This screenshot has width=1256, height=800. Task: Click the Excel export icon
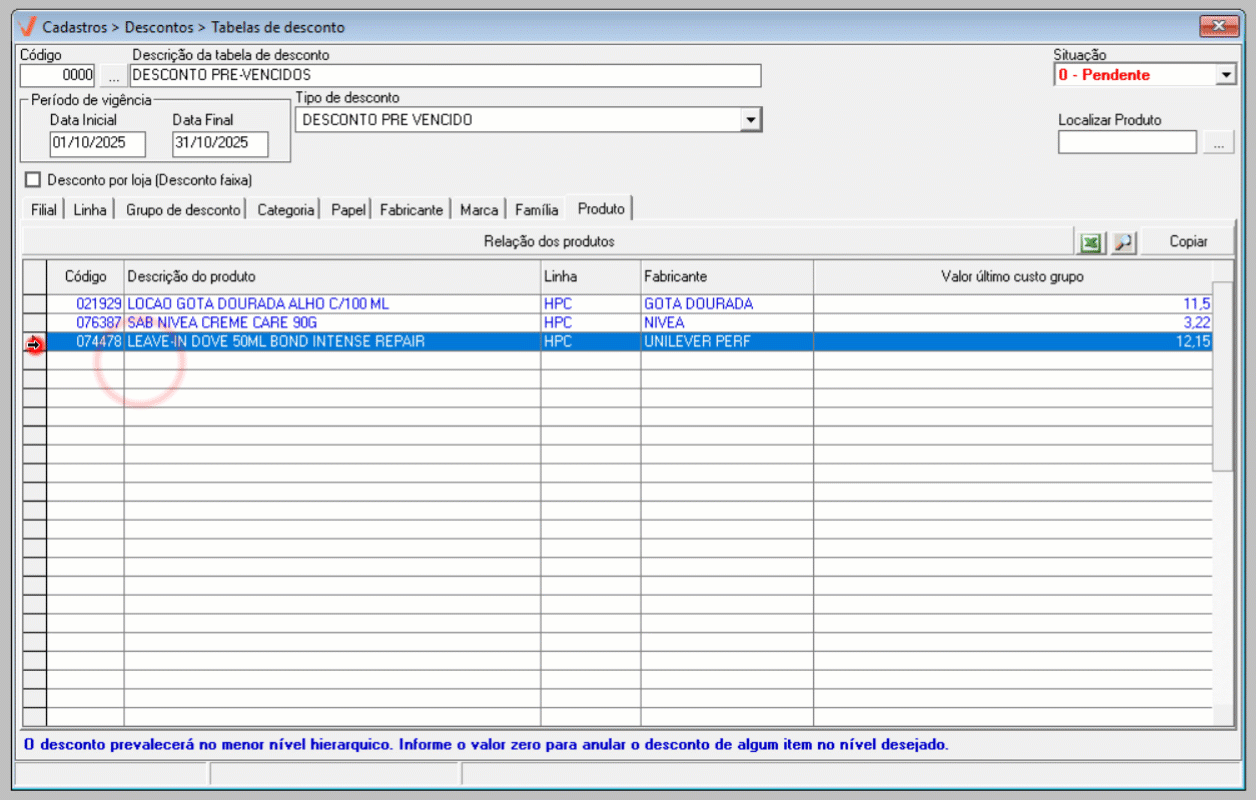click(1091, 242)
